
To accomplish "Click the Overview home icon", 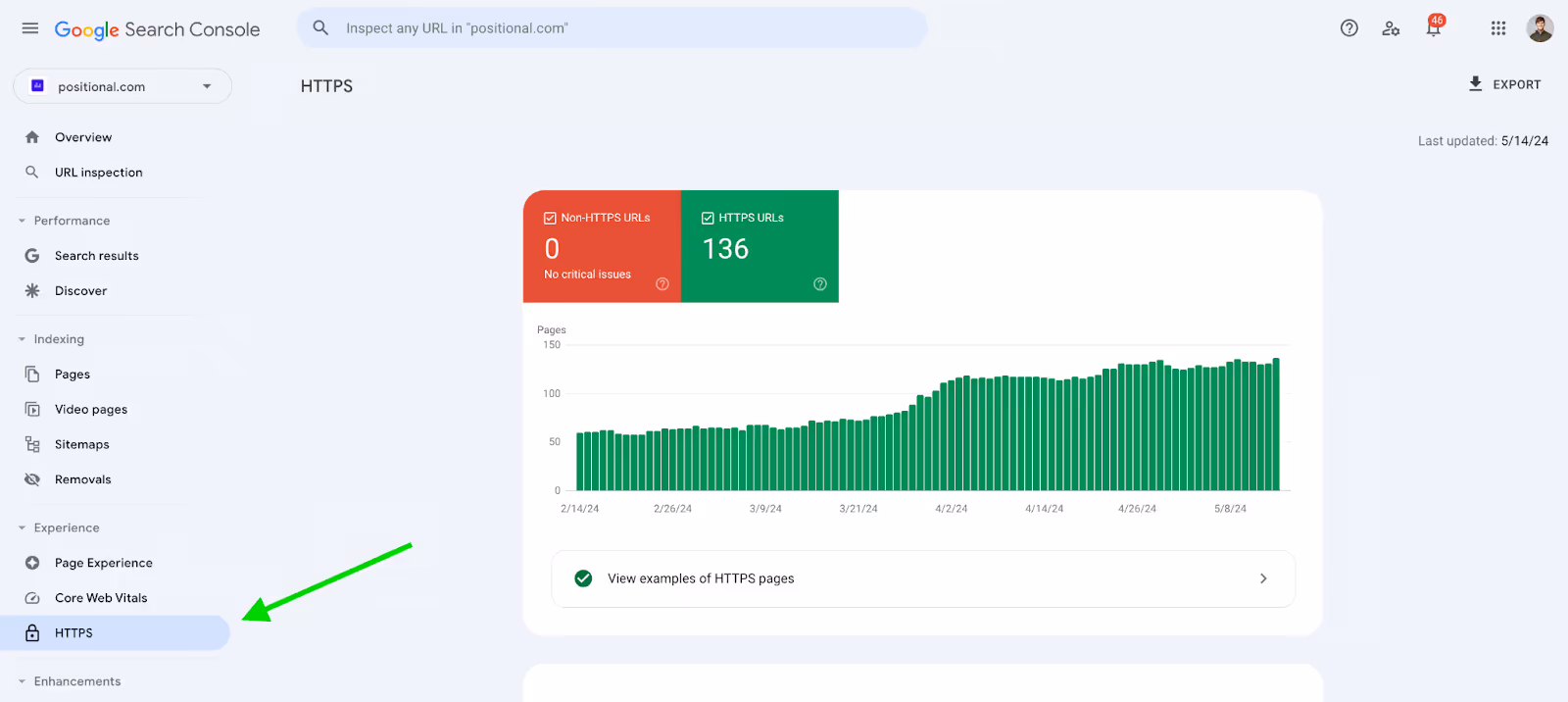I will (32, 137).
